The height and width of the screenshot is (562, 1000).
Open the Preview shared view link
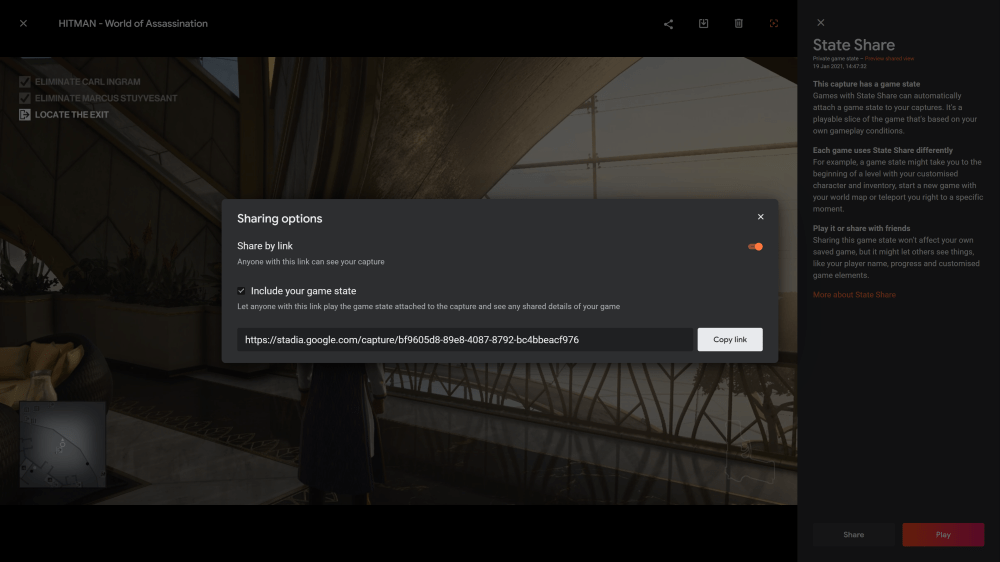point(889,59)
